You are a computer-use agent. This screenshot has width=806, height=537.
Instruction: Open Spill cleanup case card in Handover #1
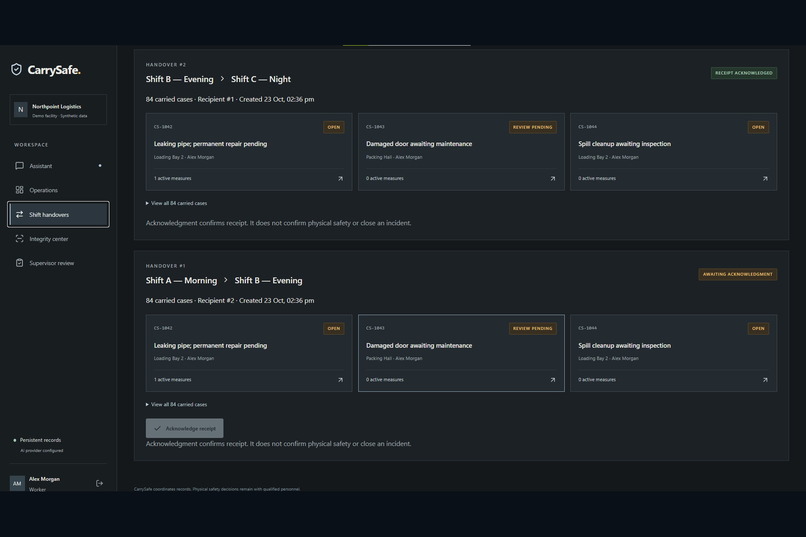click(673, 353)
